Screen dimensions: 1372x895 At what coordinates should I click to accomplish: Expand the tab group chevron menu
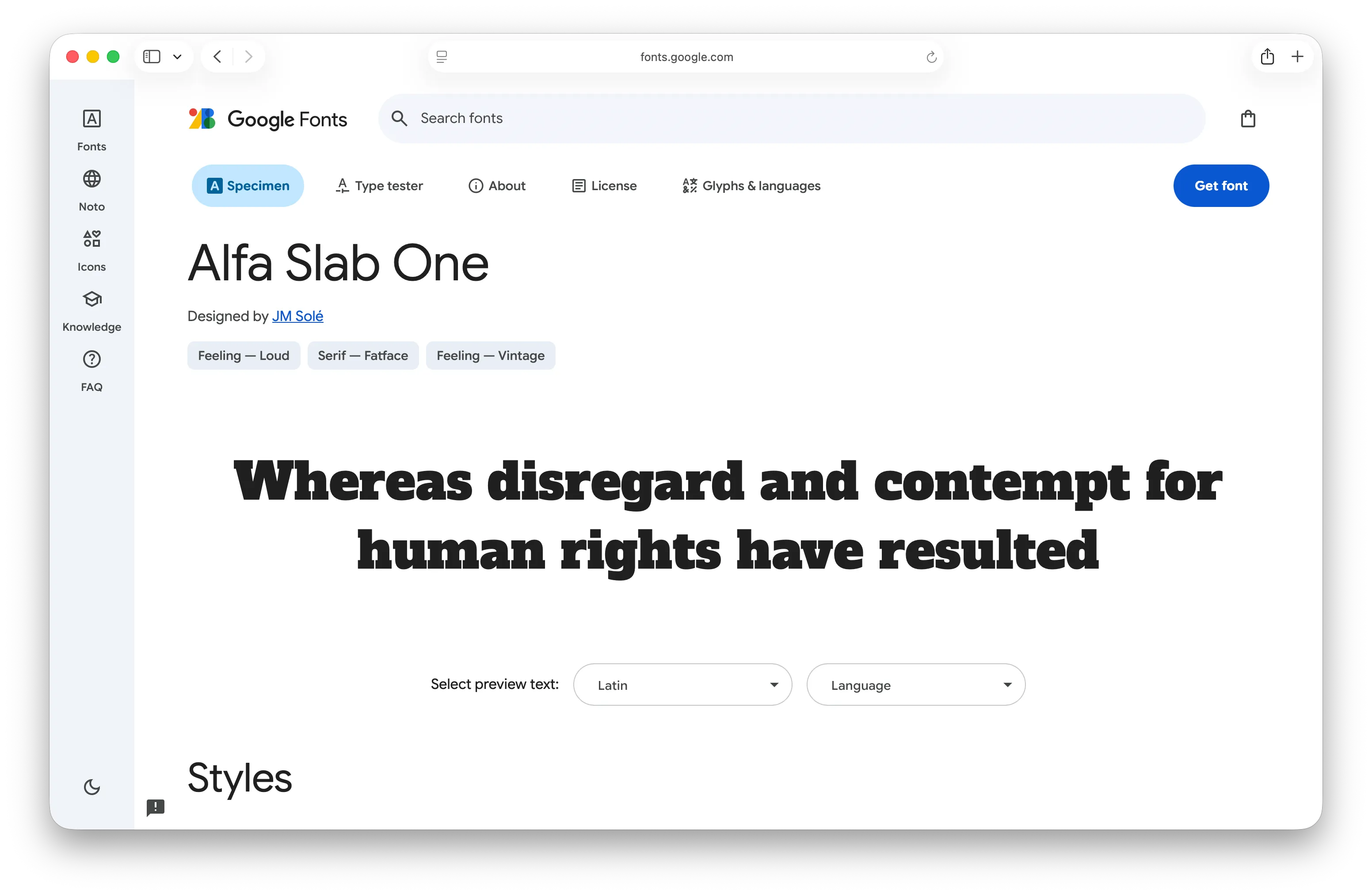(x=178, y=57)
